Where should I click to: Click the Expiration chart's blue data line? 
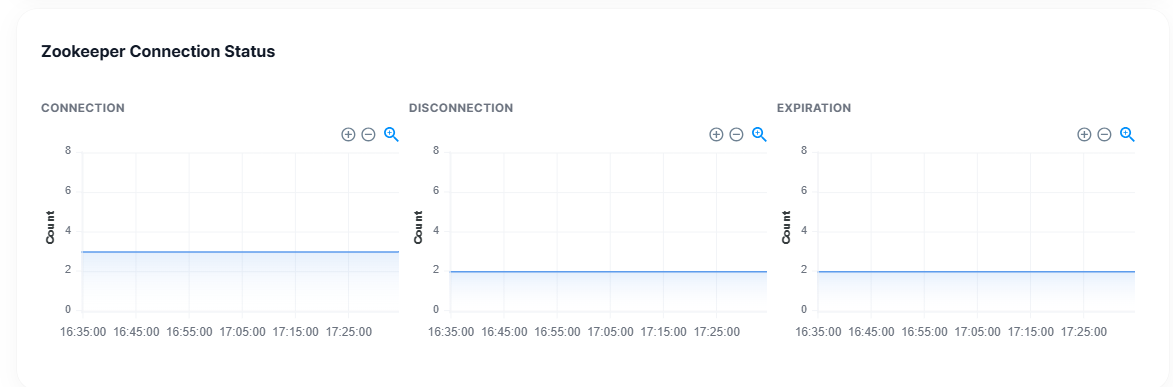pos(976,271)
